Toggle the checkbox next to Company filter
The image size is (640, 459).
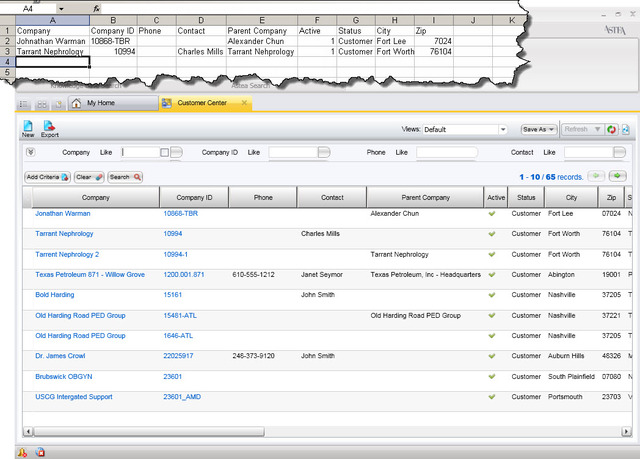[164, 153]
